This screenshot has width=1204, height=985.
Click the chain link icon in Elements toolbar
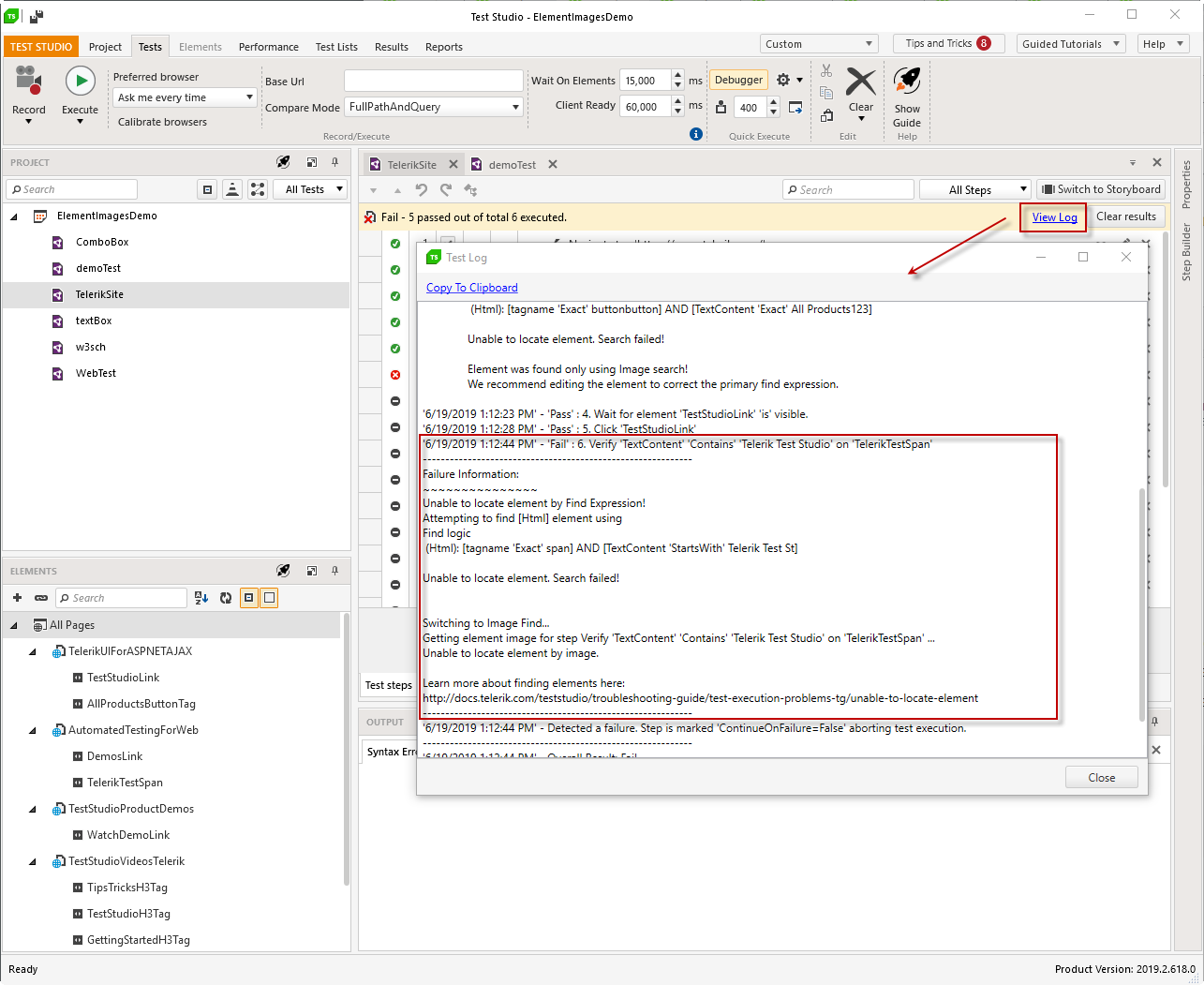(41, 597)
